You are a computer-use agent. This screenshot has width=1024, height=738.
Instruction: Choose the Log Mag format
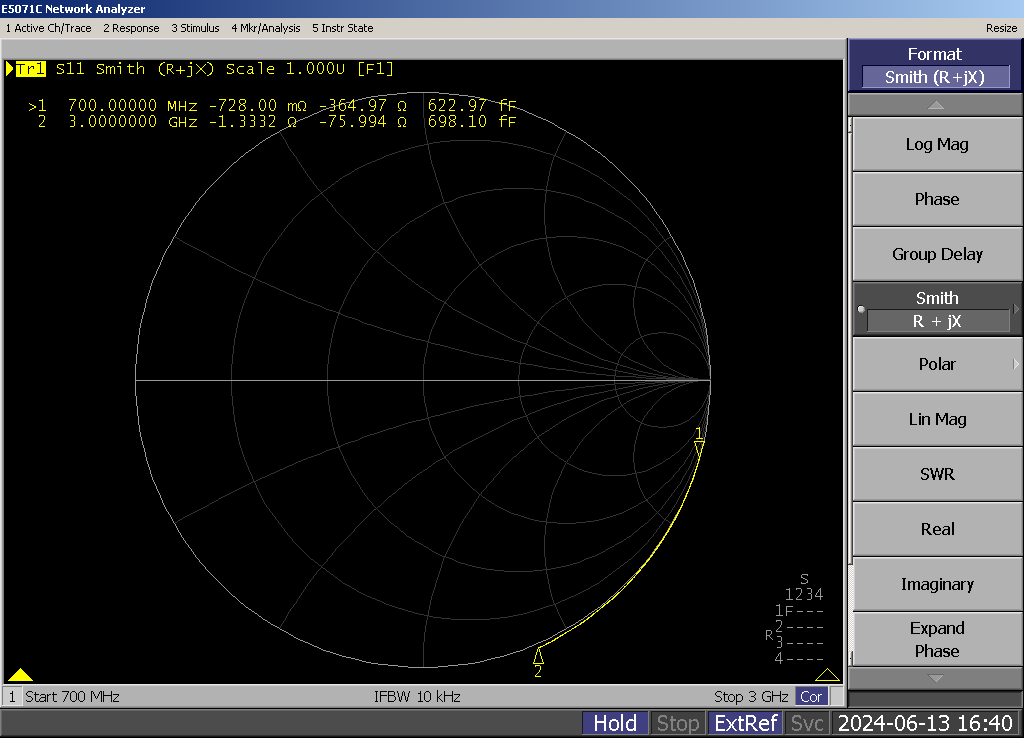[936, 144]
